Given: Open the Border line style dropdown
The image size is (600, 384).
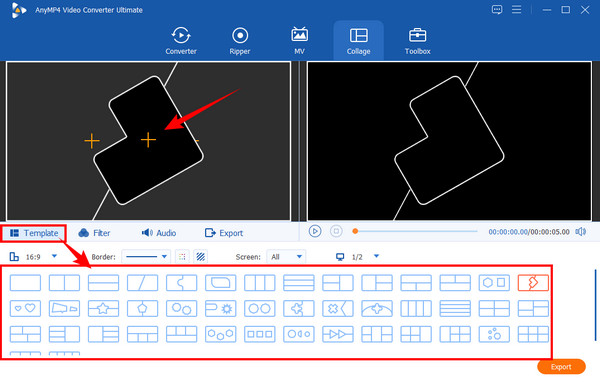Looking at the screenshot, I should (146, 257).
